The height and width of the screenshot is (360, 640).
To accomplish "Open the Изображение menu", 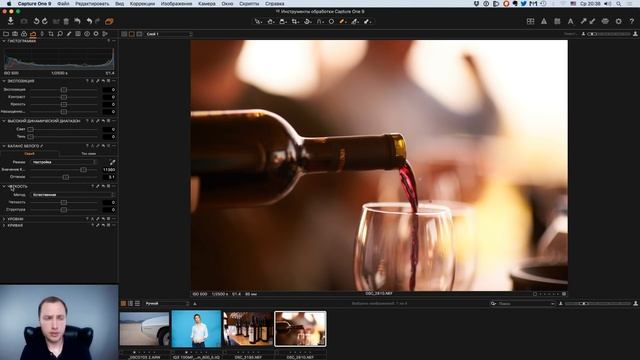I will (x=176, y=4).
